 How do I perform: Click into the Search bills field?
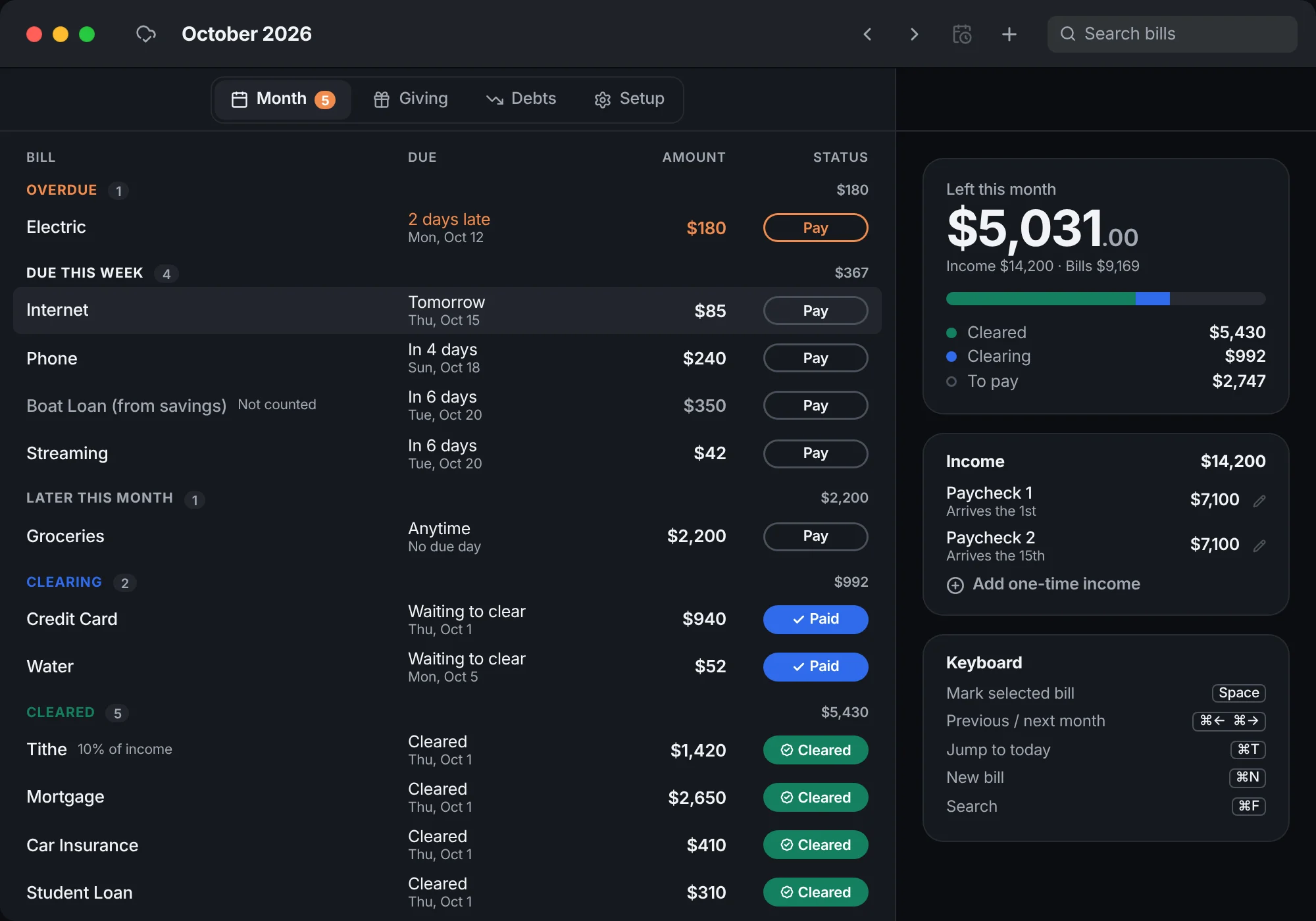1173,34
